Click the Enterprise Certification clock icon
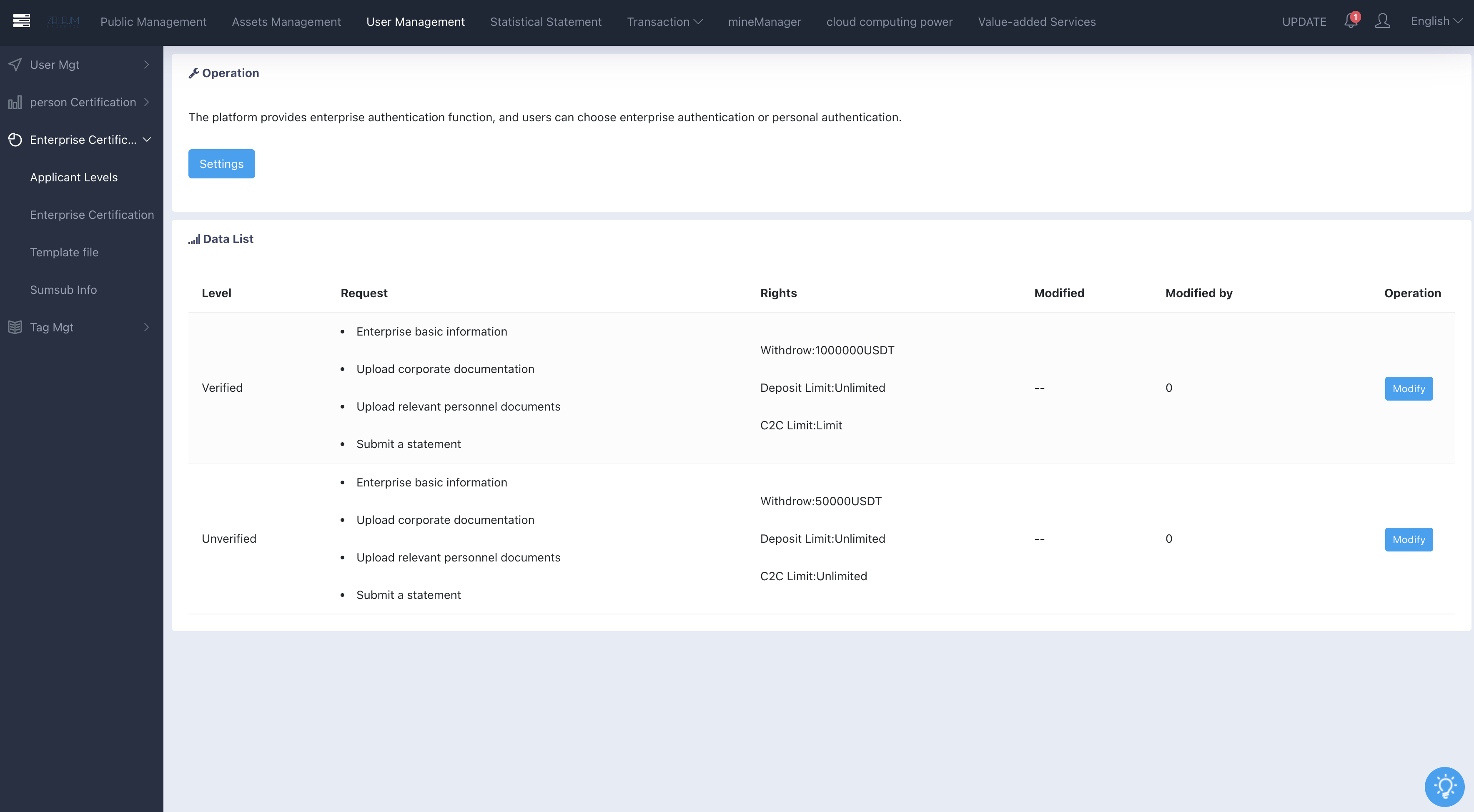This screenshot has height=812, width=1474. (x=15, y=140)
